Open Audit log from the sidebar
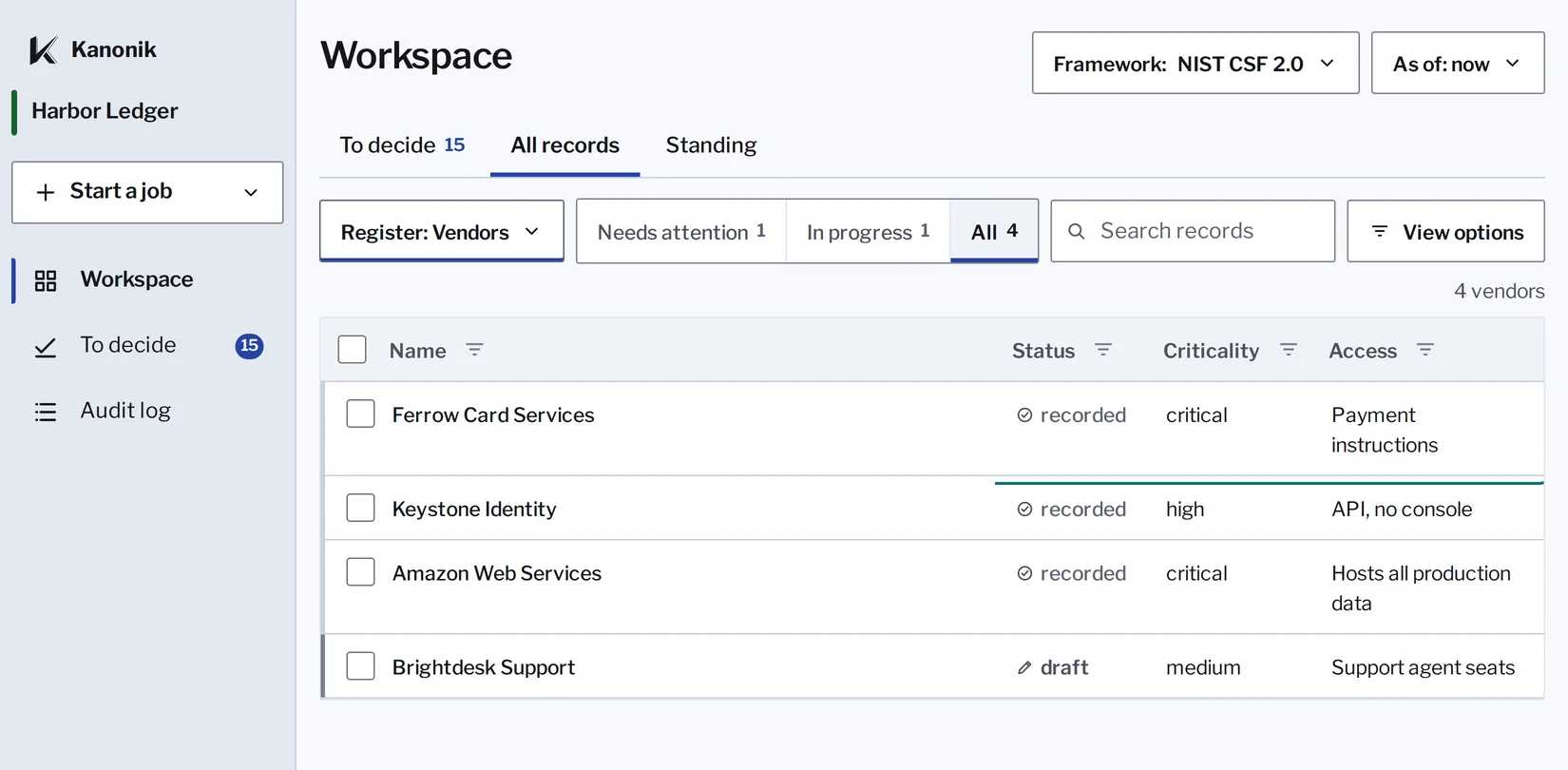The height and width of the screenshot is (770, 1568). (x=147, y=411)
